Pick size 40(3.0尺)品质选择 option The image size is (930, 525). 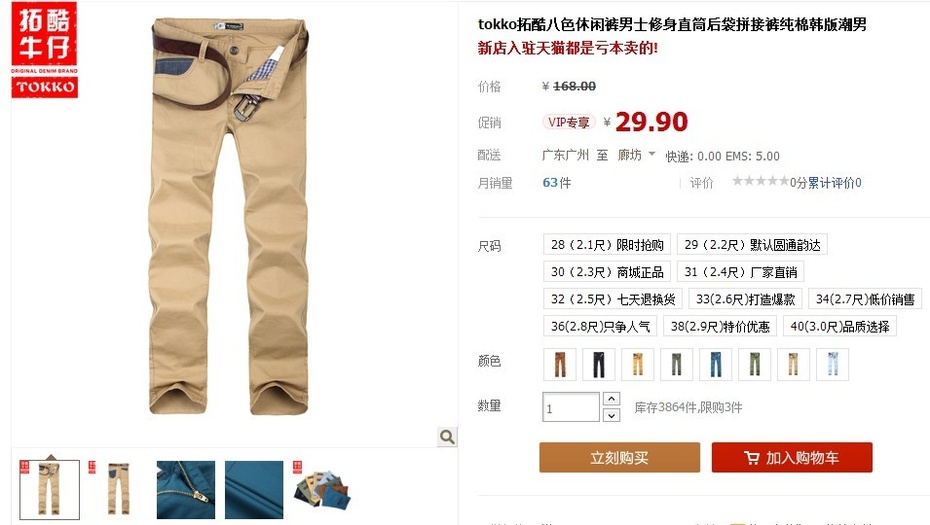(x=839, y=326)
